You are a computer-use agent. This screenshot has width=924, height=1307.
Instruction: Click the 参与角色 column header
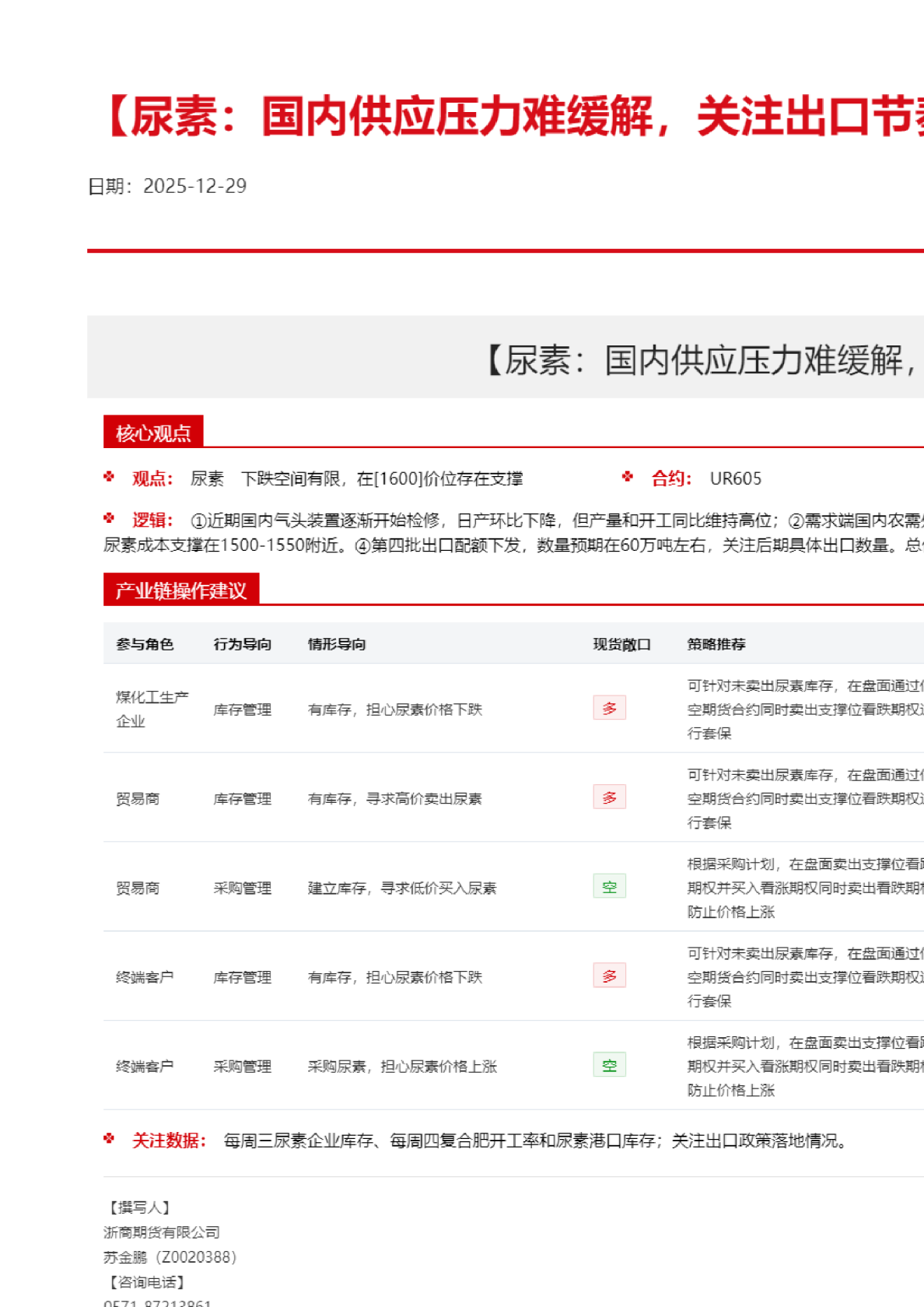pyautogui.click(x=145, y=644)
